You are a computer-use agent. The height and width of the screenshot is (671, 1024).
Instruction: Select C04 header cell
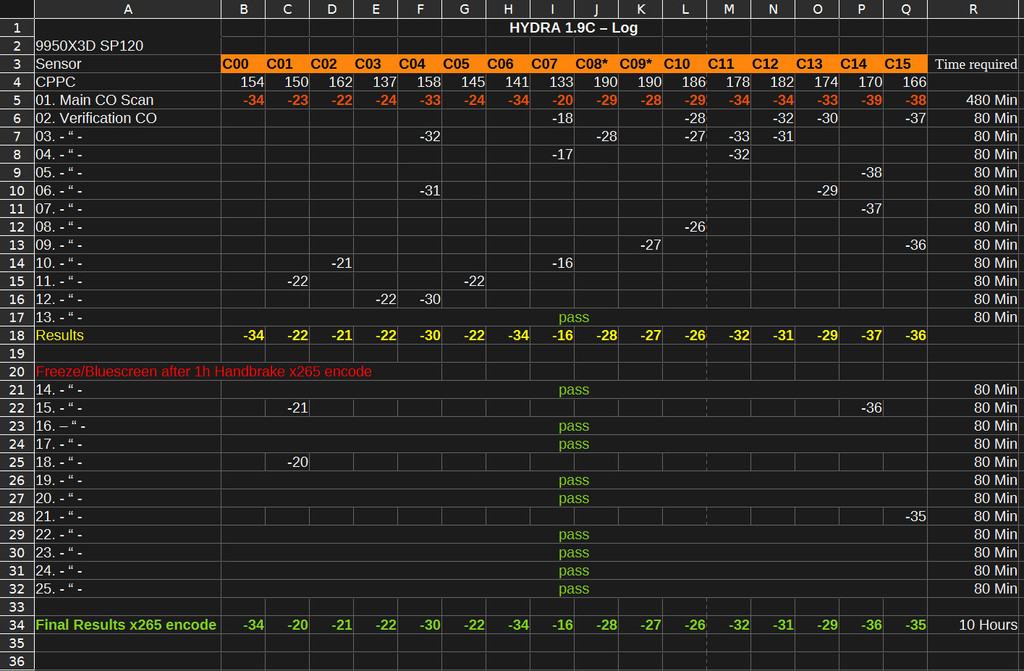(x=420, y=64)
